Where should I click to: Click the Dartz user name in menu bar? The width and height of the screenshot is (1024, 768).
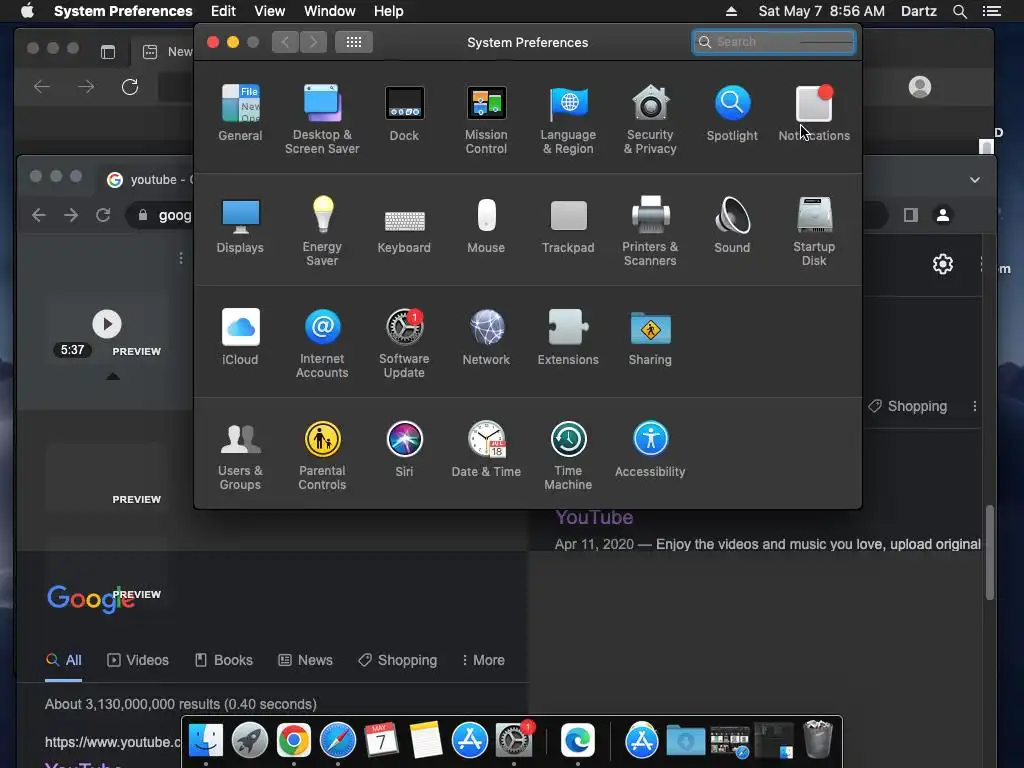918,11
